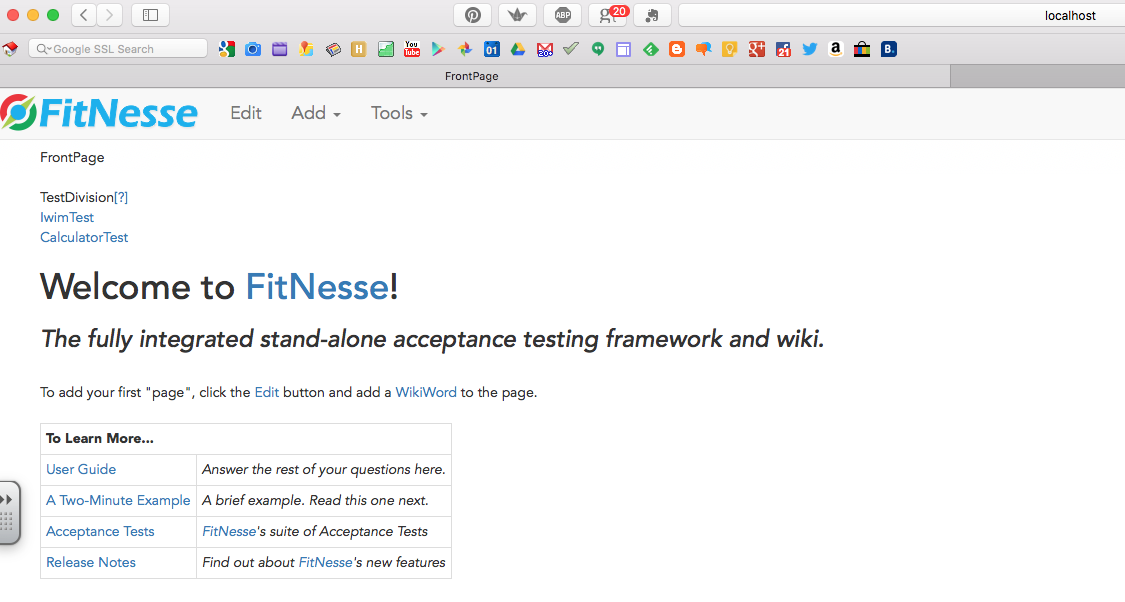The height and width of the screenshot is (602, 1125).
Task: Open the YouTube bookmark
Action: coord(412,49)
